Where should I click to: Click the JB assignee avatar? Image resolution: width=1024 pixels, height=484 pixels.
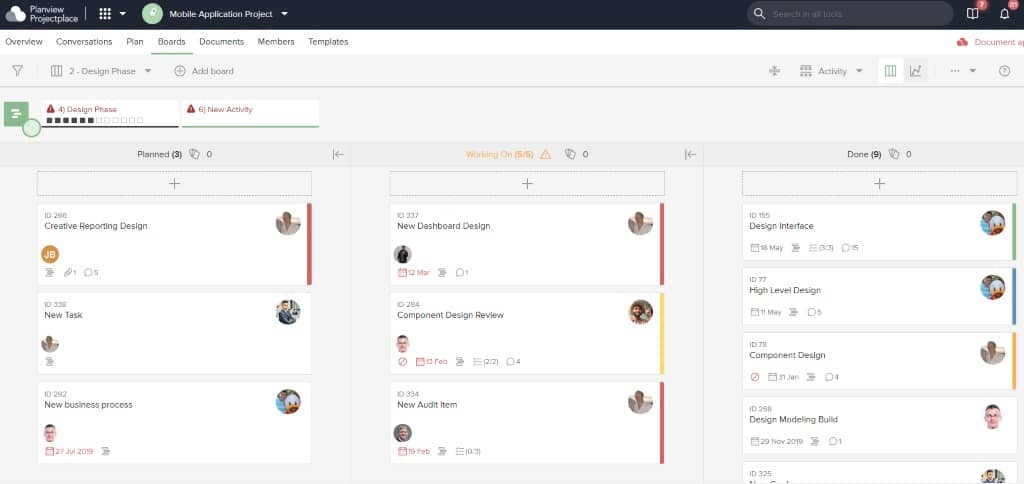[50, 254]
